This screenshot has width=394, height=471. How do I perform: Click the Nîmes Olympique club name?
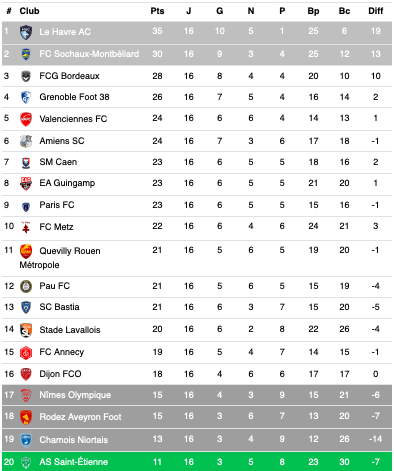click(75, 395)
